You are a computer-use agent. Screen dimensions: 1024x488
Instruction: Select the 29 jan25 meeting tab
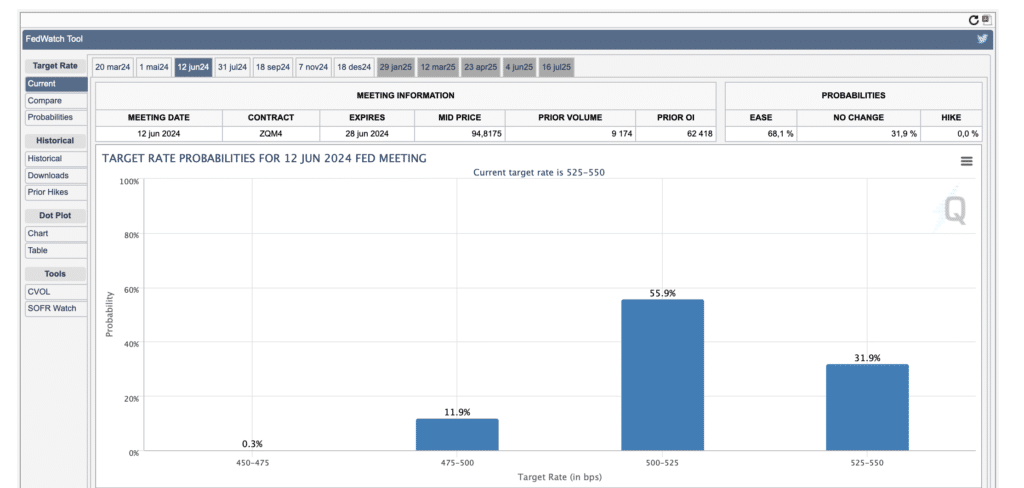point(396,67)
